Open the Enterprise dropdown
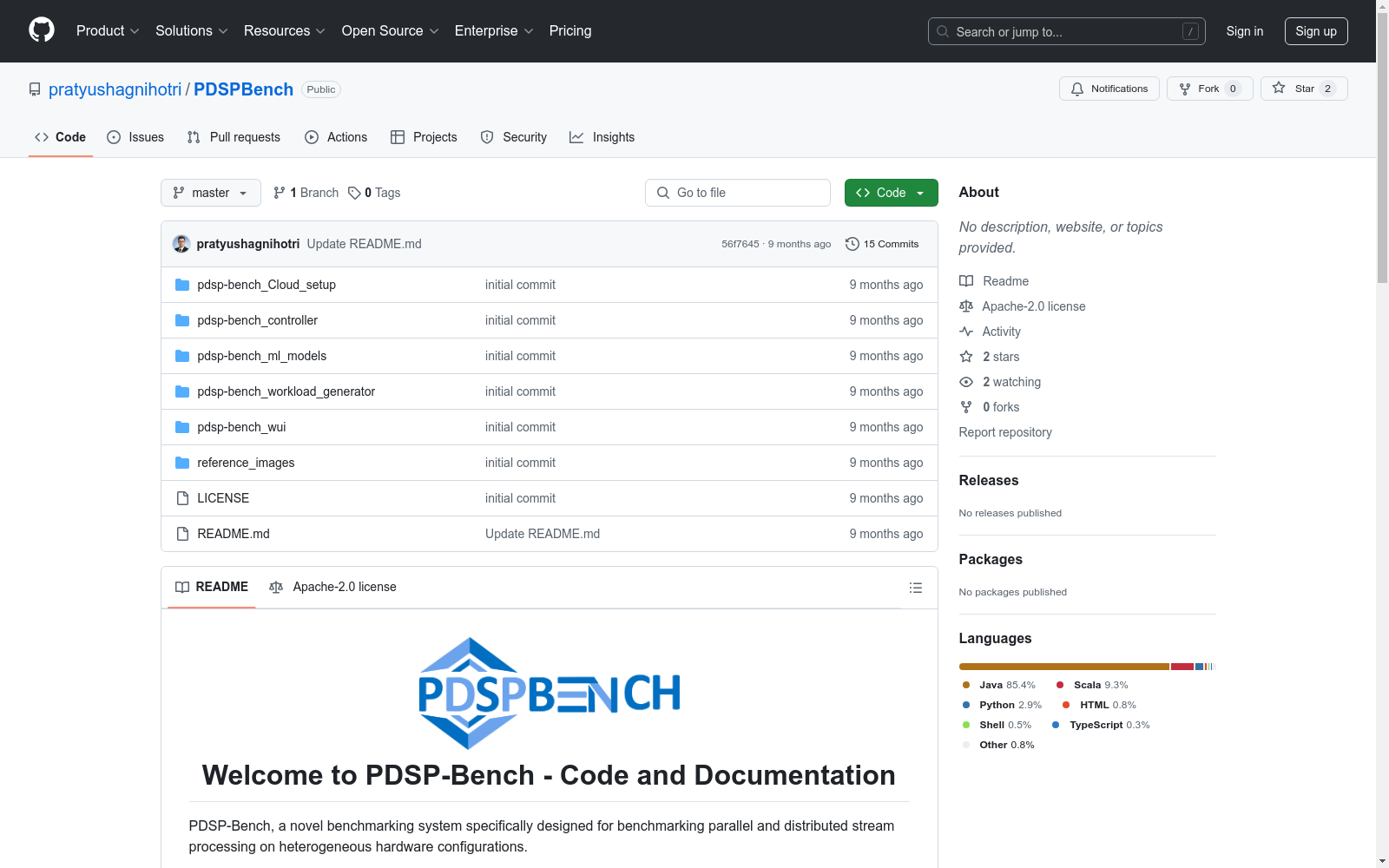 pyautogui.click(x=494, y=31)
